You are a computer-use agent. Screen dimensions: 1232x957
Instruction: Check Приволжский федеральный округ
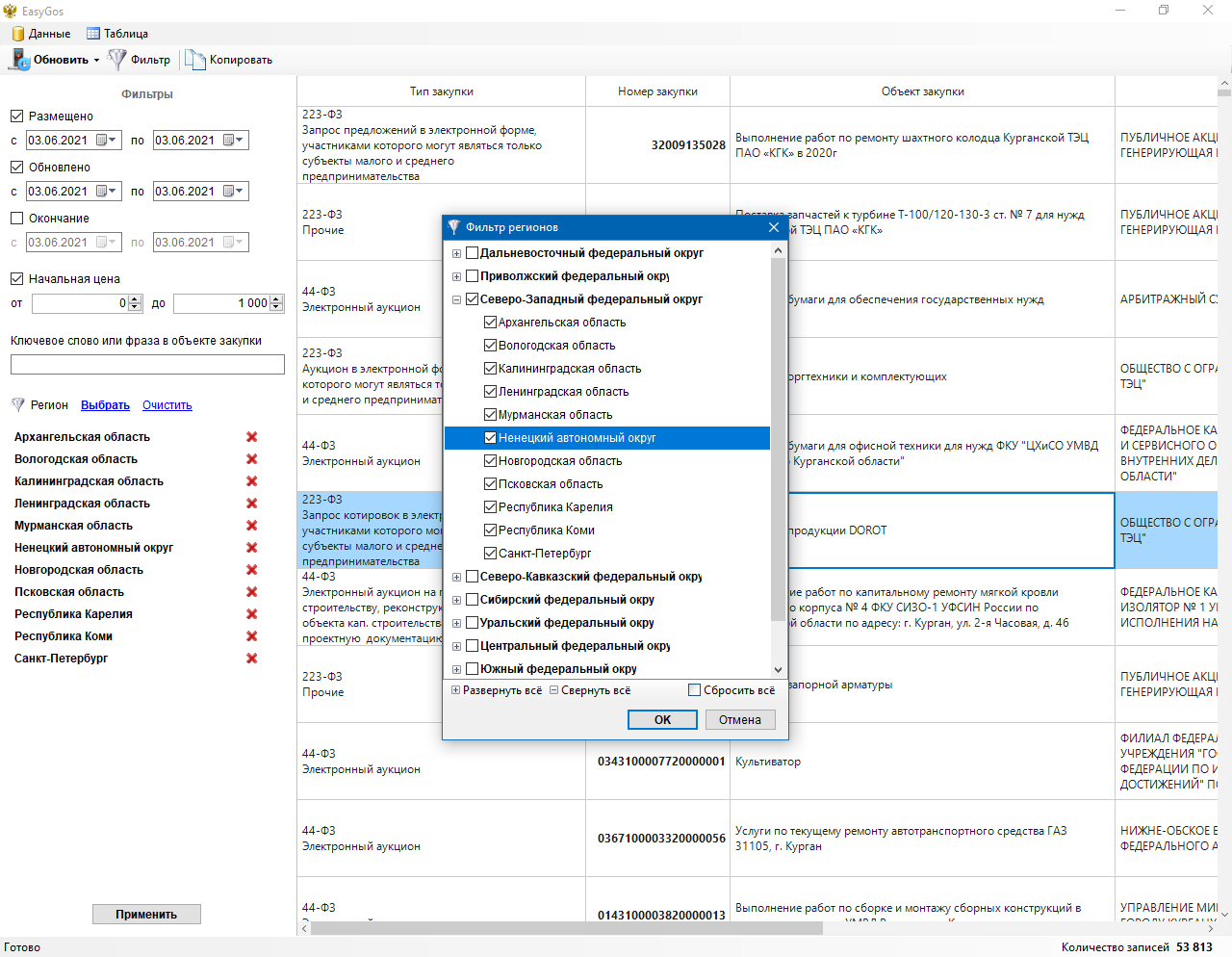click(x=473, y=276)
